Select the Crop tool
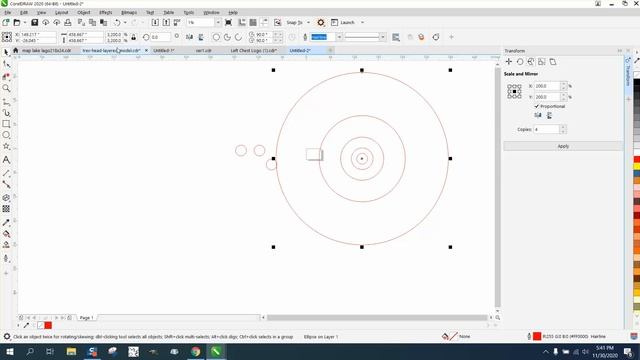640x360 pixels. (x=6, y=76)
